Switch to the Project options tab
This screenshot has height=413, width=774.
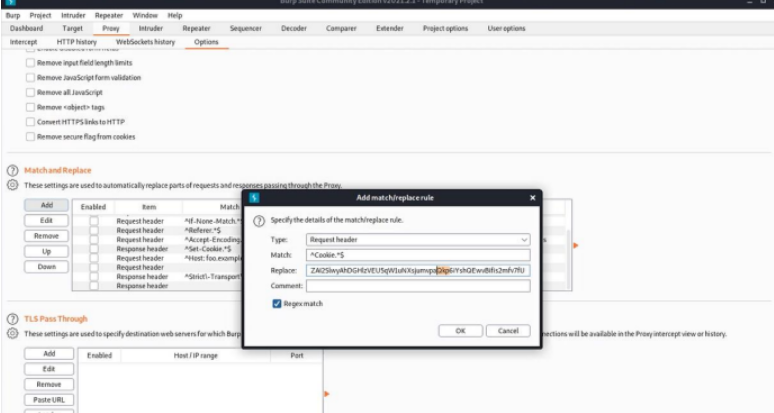click(x=445, y=29)
